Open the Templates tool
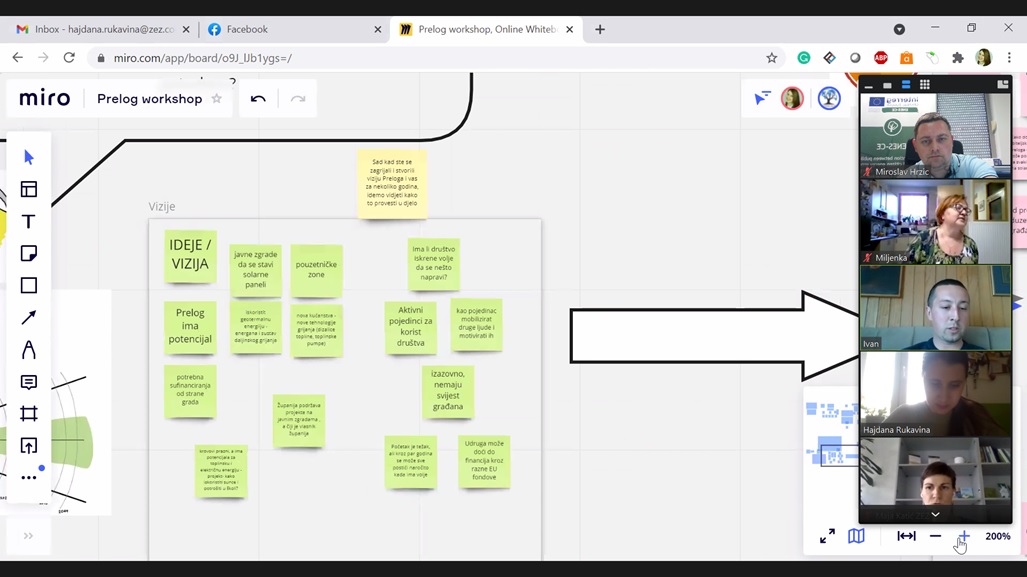This screenshot has height=577, width=1027. 28,190
